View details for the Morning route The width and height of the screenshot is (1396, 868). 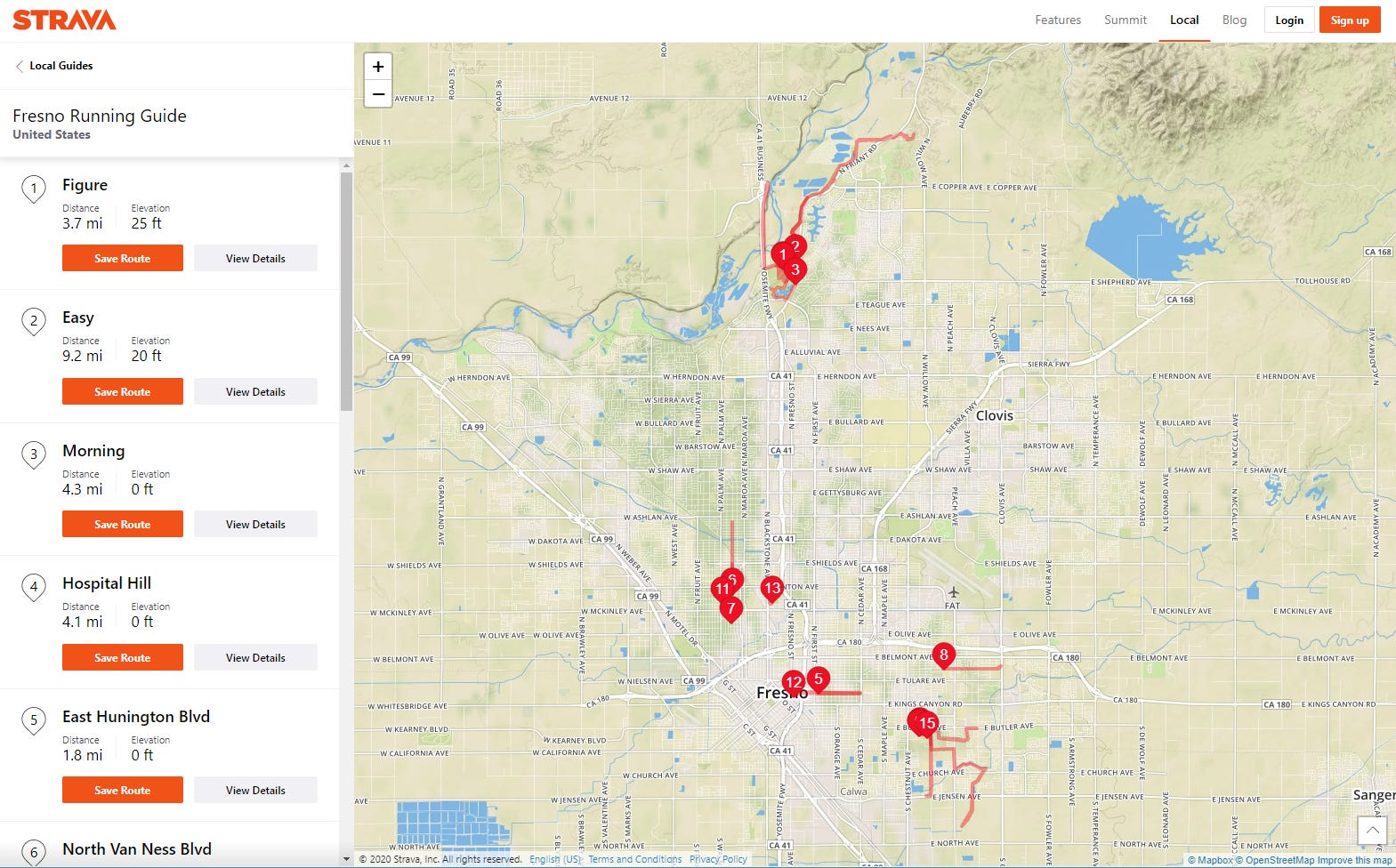(x=255, y=524)
